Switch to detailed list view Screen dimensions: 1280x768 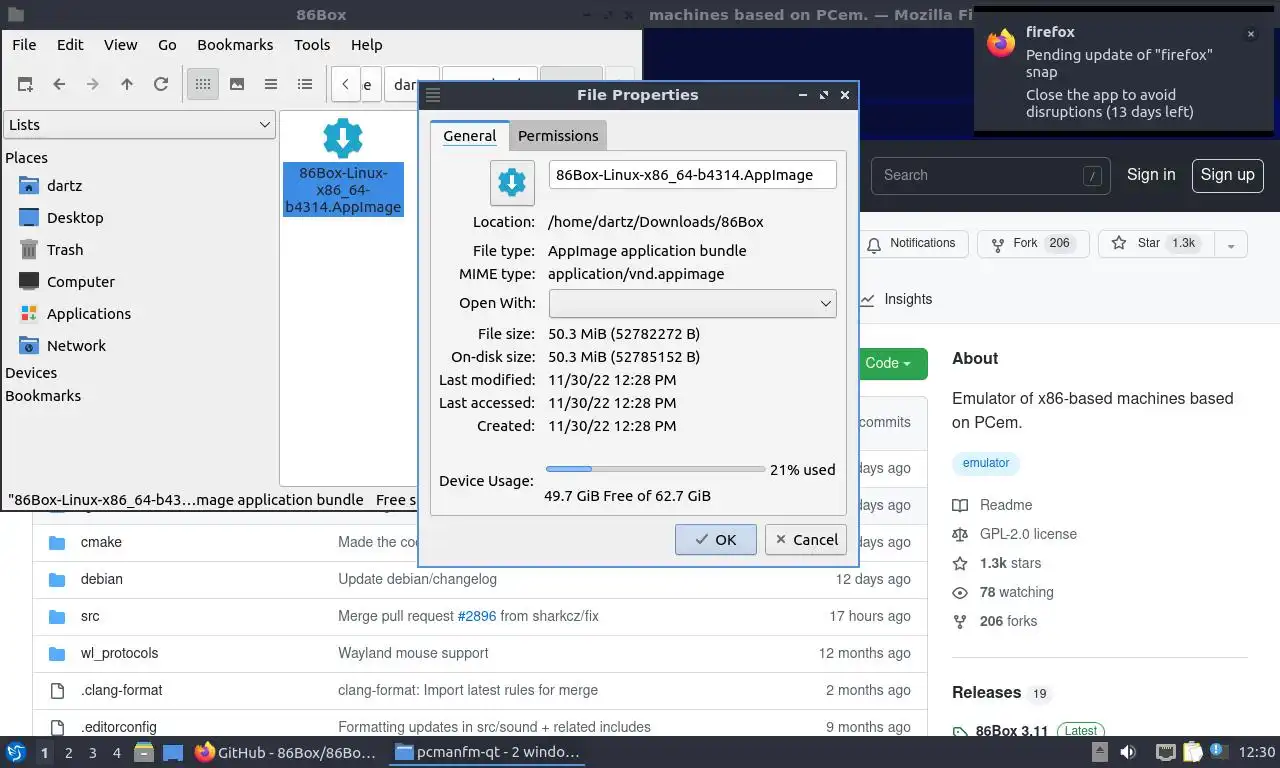[305, 84]
